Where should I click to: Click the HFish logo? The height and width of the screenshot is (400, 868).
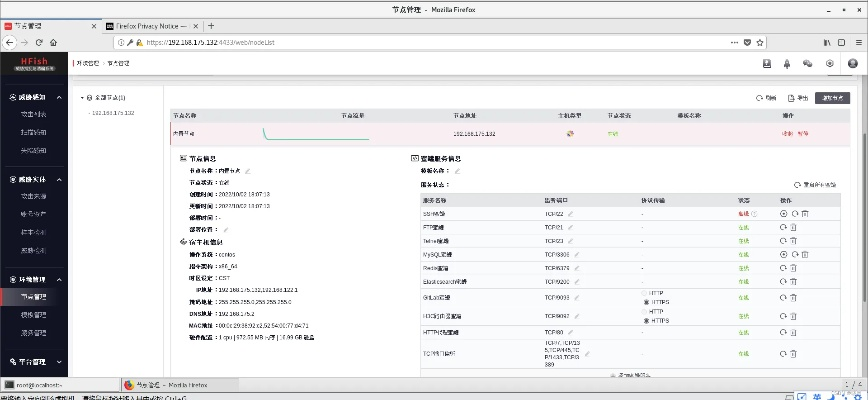click(34, 64)
